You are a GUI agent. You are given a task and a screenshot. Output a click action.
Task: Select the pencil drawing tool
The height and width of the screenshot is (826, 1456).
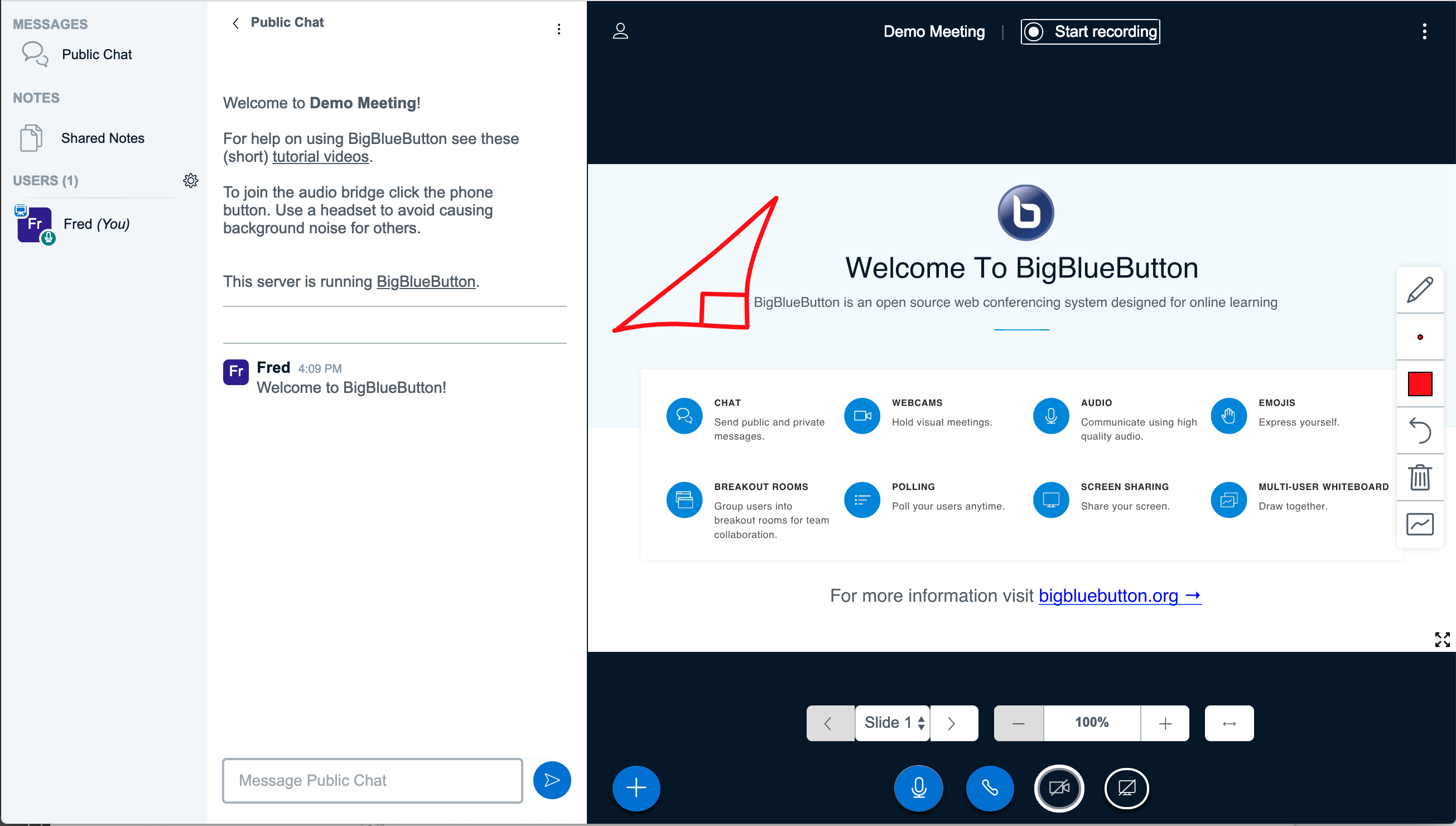click(x=1419, y=290)
